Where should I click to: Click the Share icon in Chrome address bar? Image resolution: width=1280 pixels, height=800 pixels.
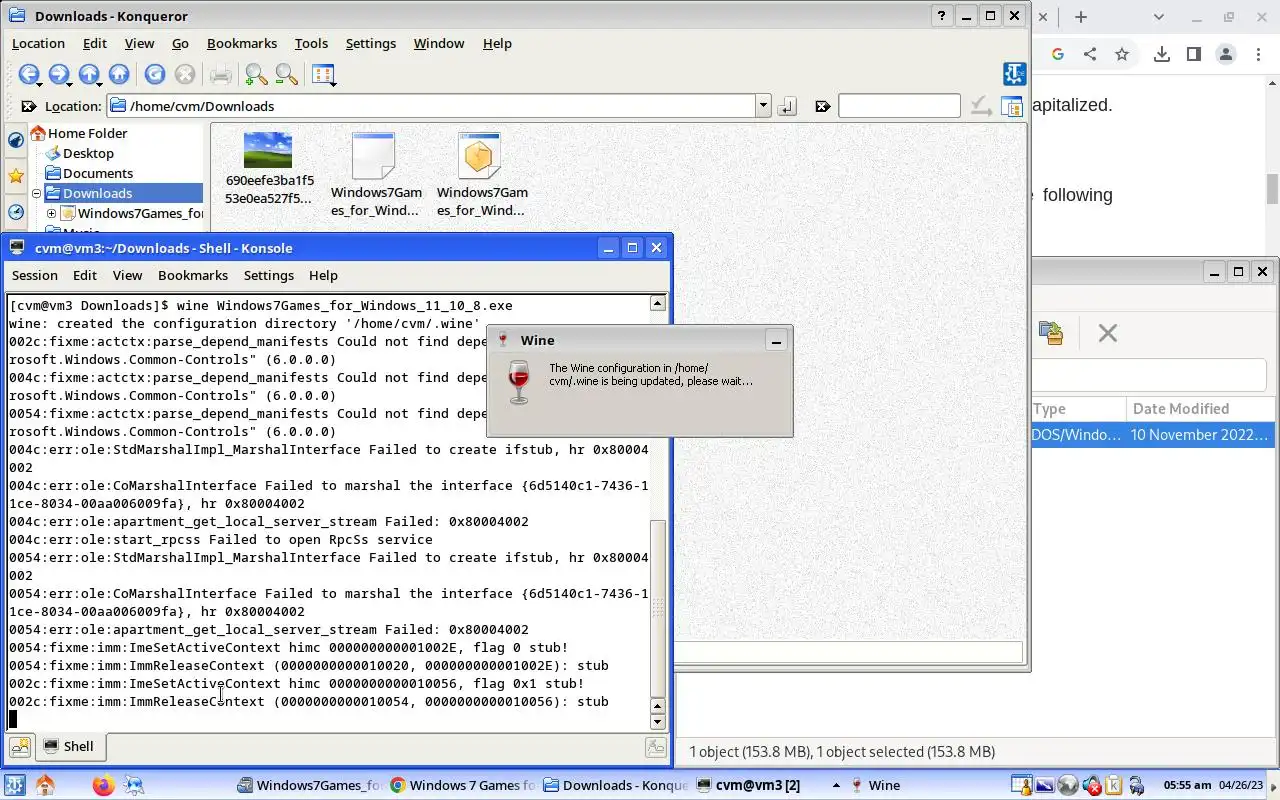[x=1090, y=54]
